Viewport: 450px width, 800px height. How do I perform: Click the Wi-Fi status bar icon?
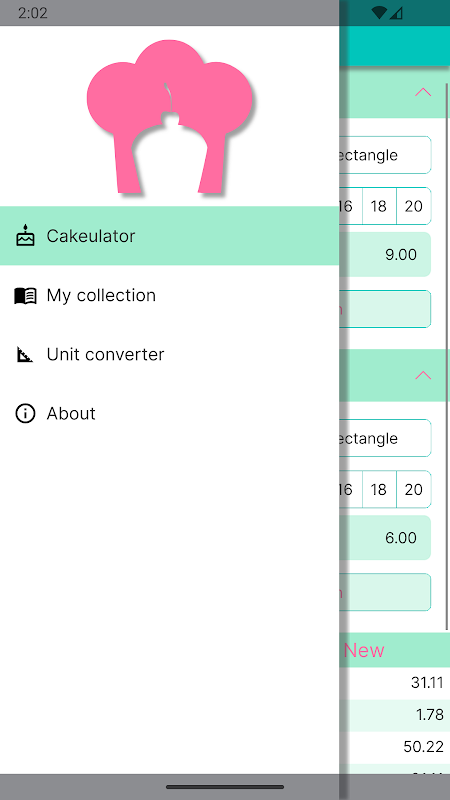(379, 13)
